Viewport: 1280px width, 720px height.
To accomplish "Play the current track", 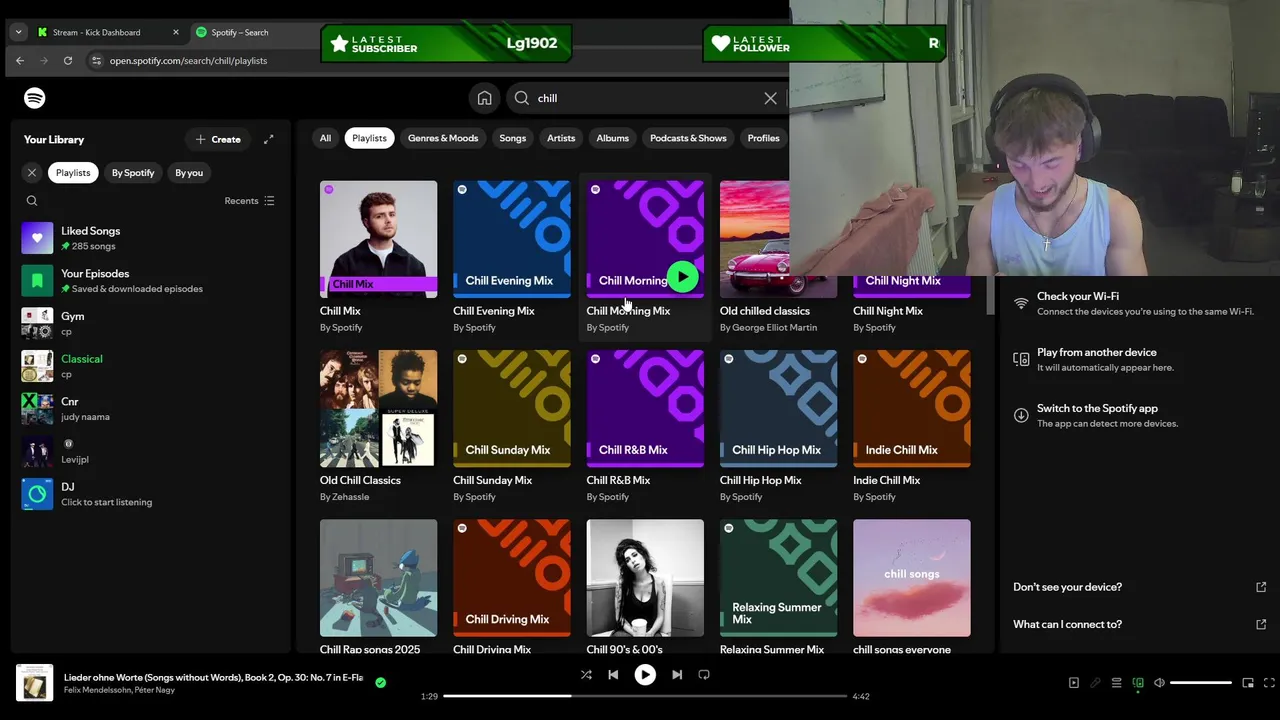I will click(x=645, y=675).
